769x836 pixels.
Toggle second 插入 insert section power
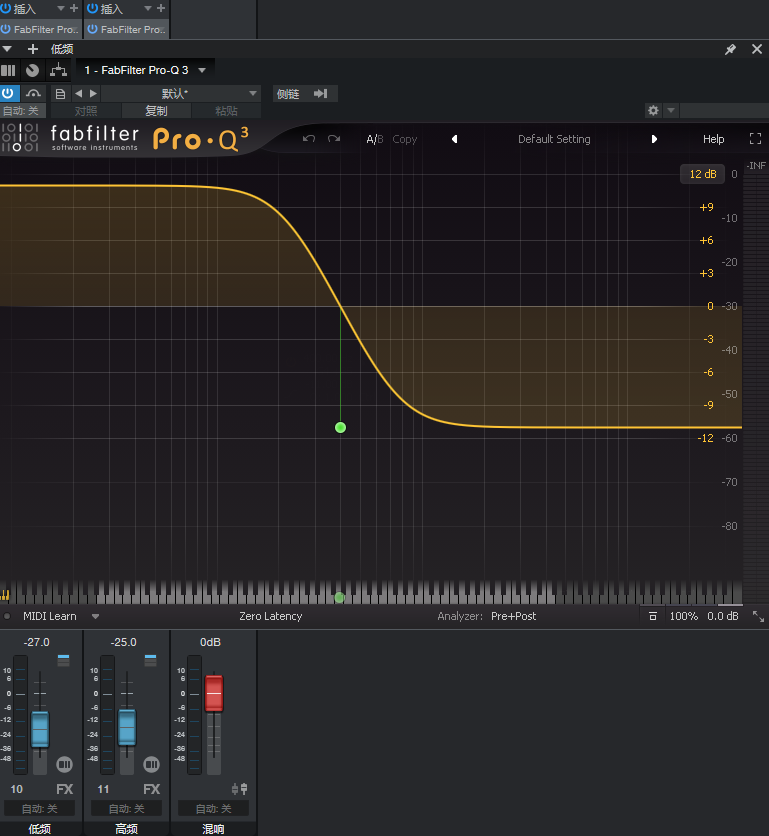(x=92, y=9)
